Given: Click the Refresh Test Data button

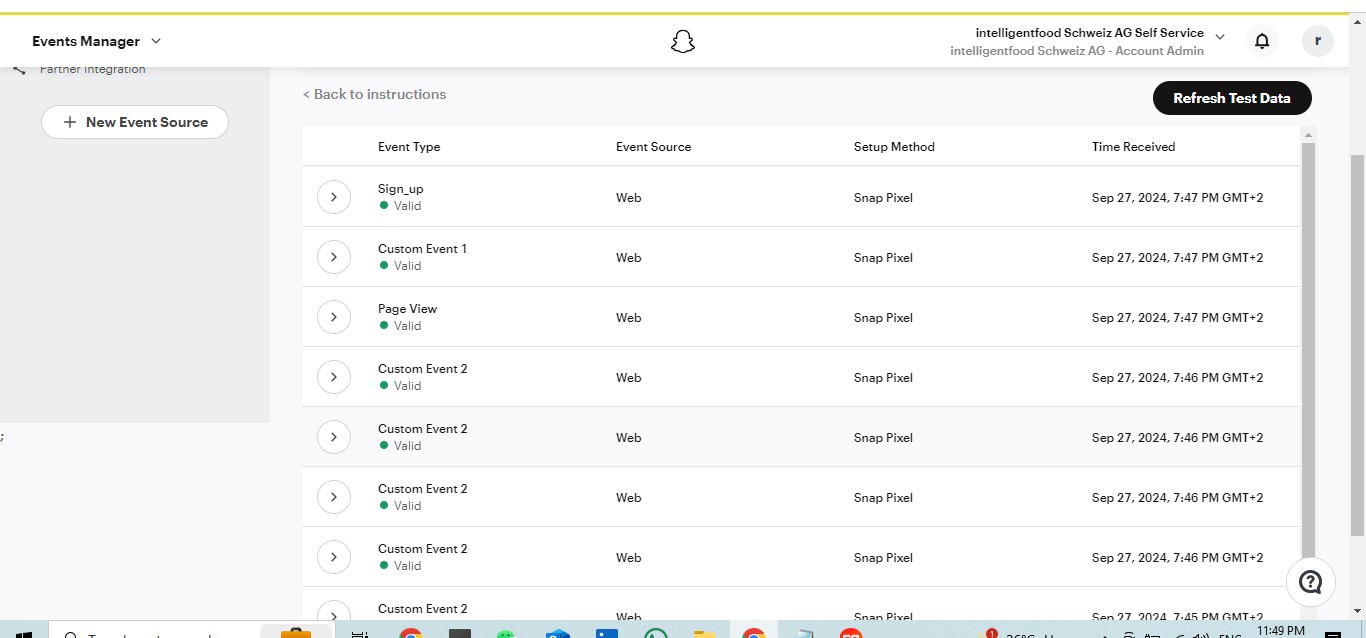Looking at the screenshot, I should [1232, 98].
